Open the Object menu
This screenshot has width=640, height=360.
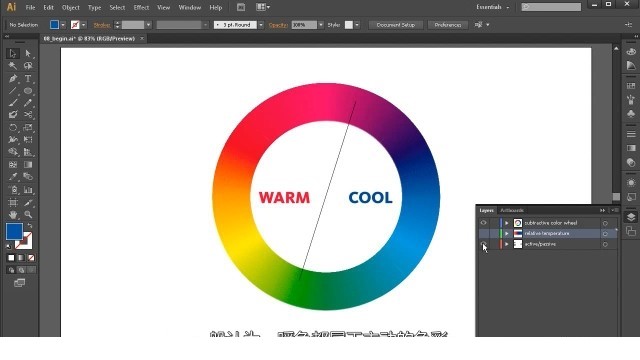tap(71, 7)
